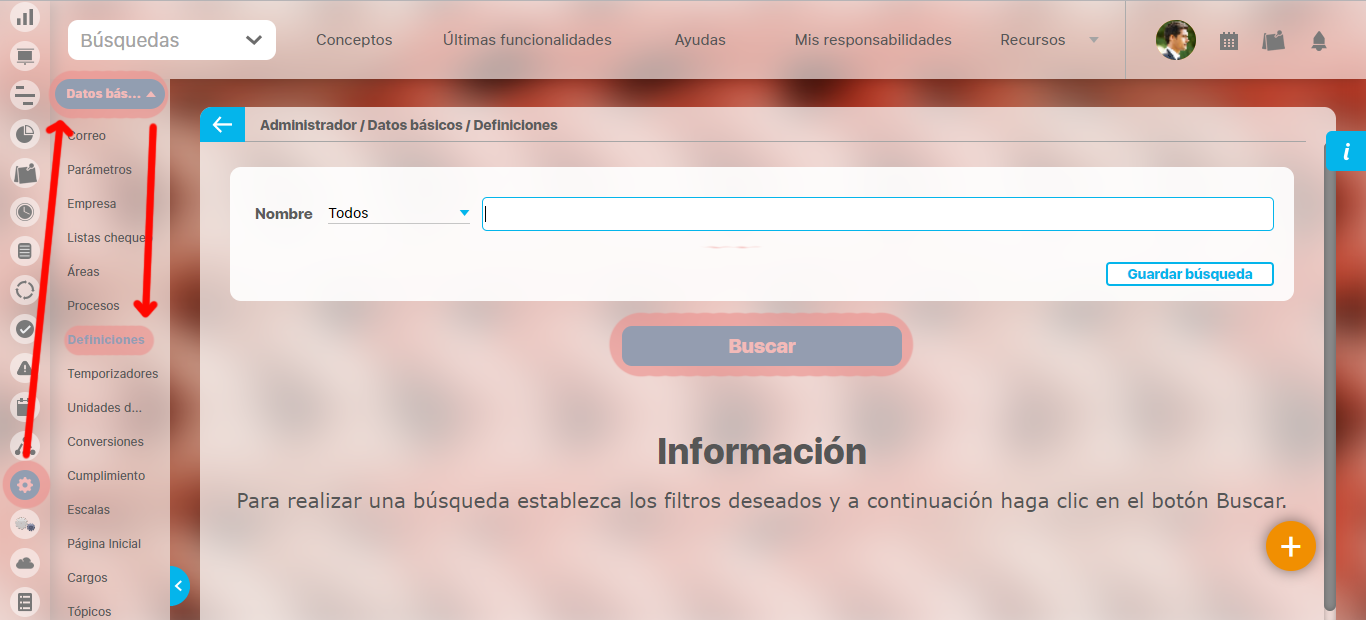1366x620 pixels.
Task: Click the pinned notes icon
Action: [x=1273, y=41]
